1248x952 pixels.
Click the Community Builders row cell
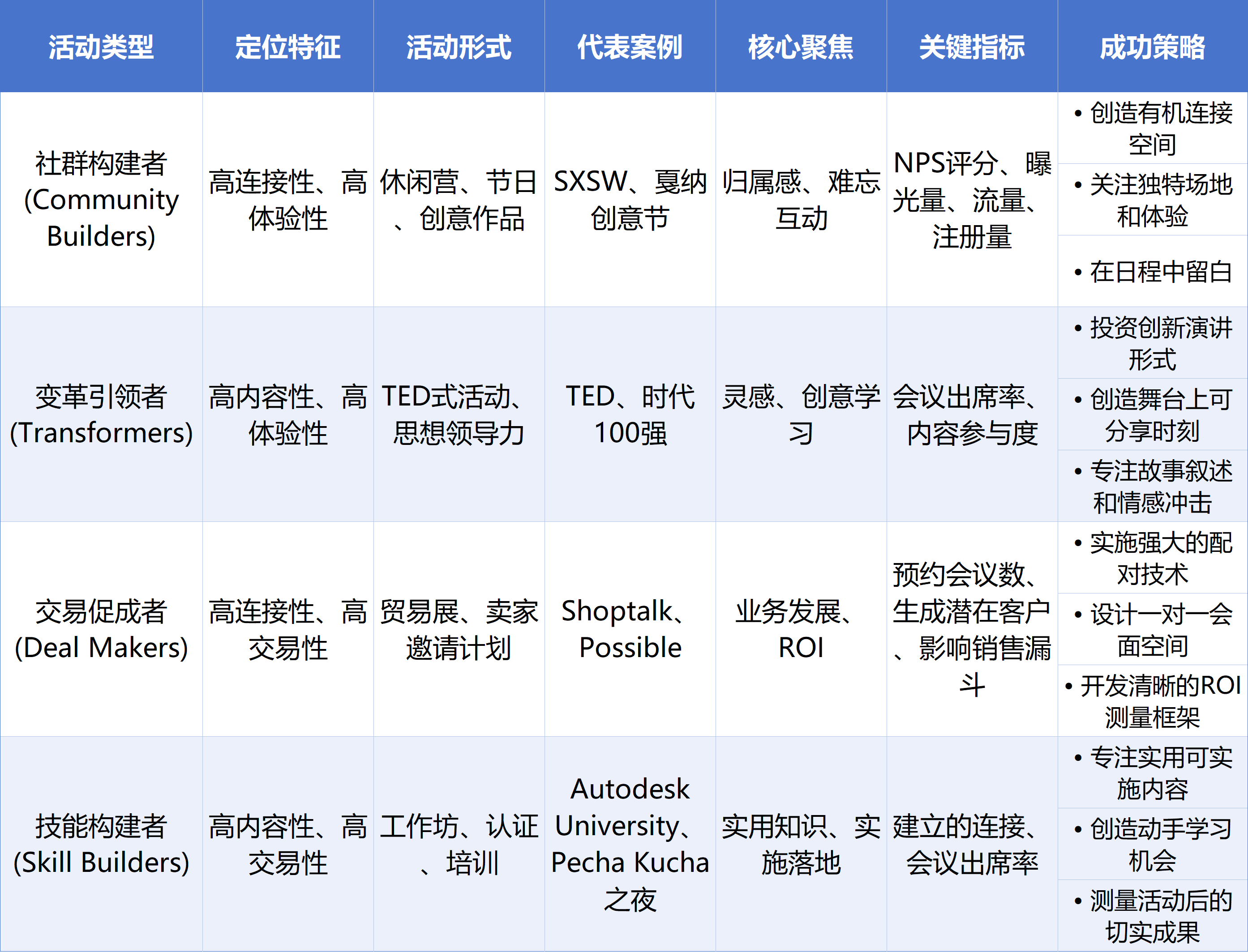tap(101, 200)
